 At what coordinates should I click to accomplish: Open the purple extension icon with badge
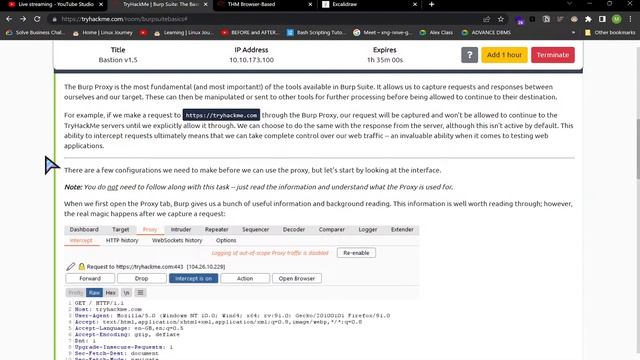click(519, 20)
